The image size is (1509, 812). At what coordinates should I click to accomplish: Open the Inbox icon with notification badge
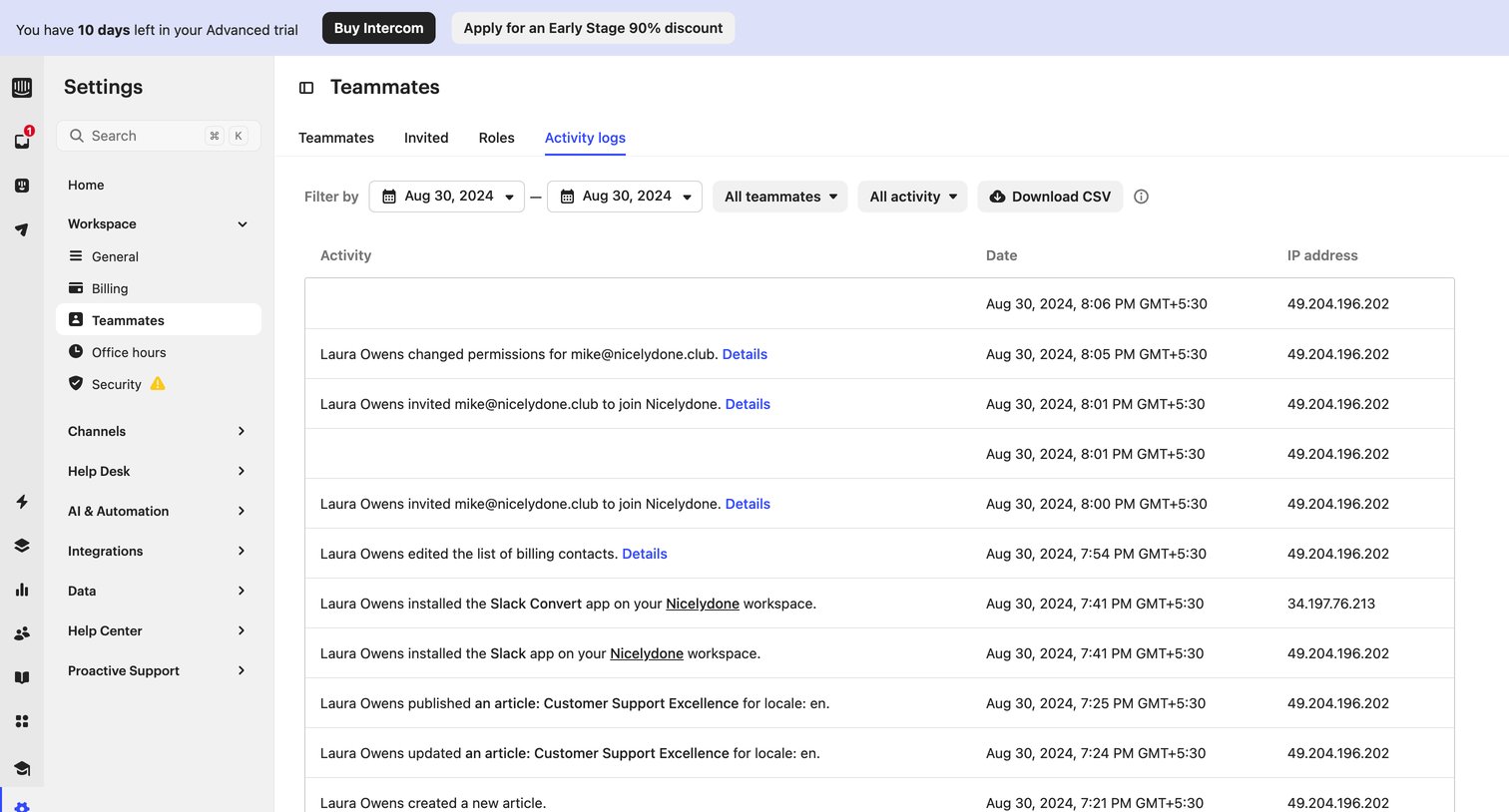(x=22, y=141)
